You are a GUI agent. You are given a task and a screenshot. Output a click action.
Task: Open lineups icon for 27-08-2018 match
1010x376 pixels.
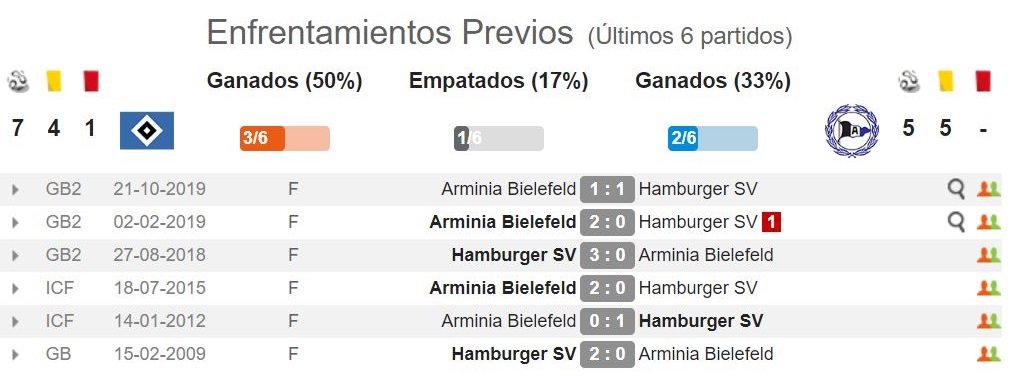pyautogui.click(x=988, y=255)
